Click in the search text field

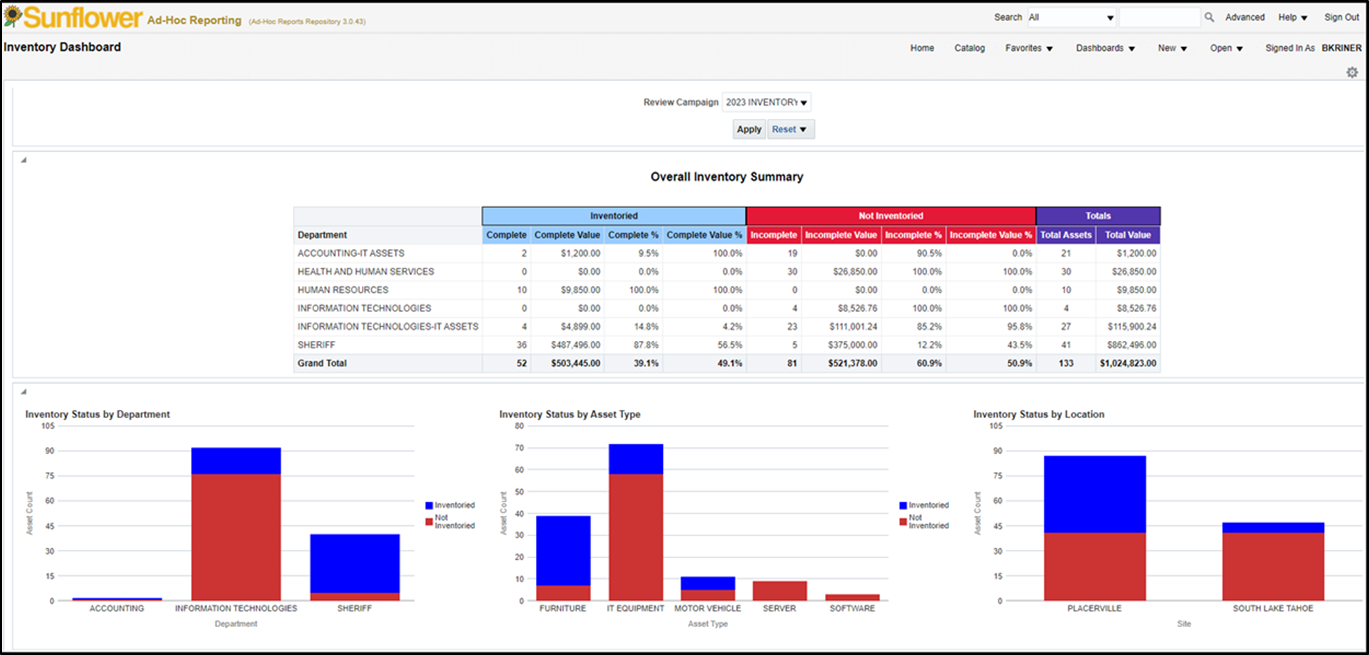click(1159, 17)
